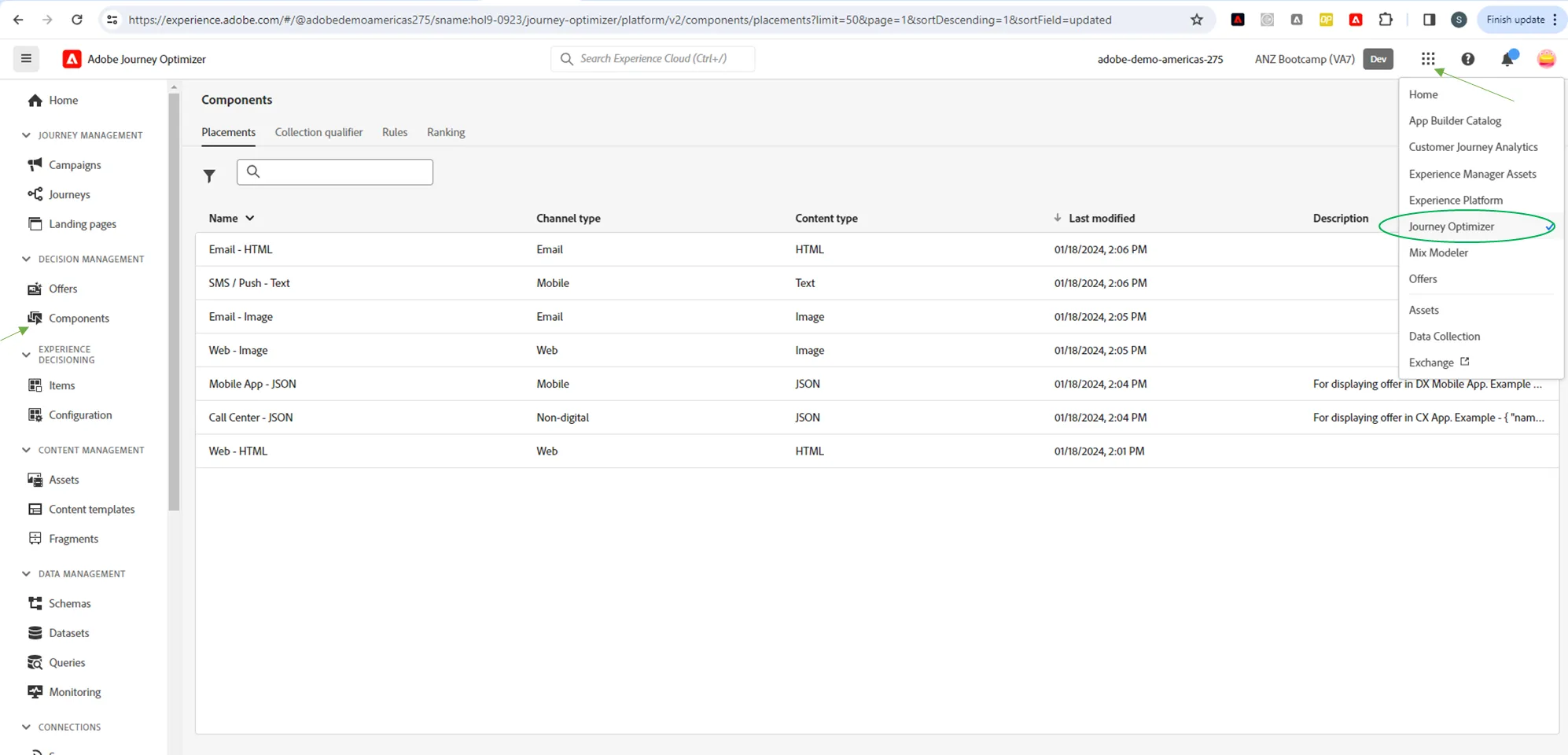The height and width of the screenshot is (755, 1568).
Task: Open Campaigns in the sidebar
Action: pos(75,164)
